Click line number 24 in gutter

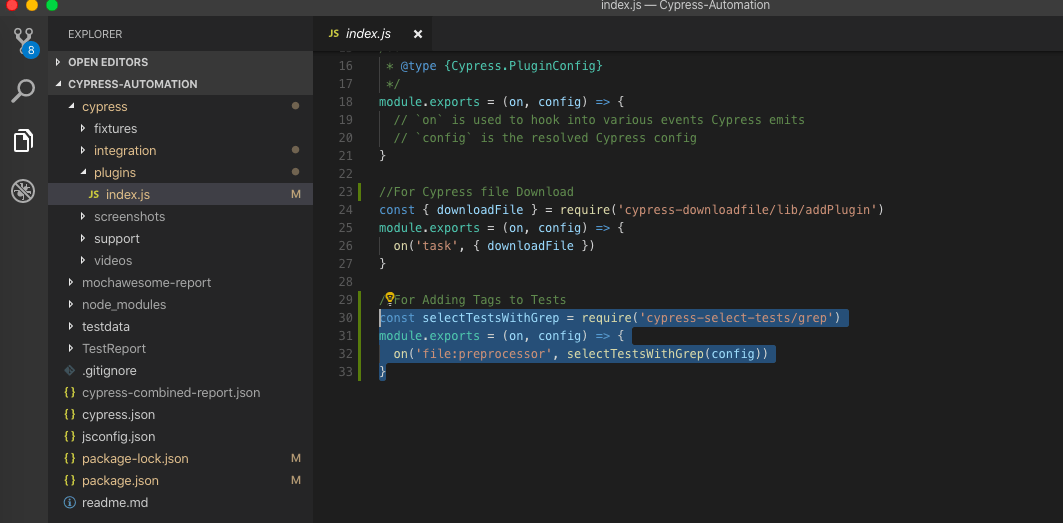point(345,210)
